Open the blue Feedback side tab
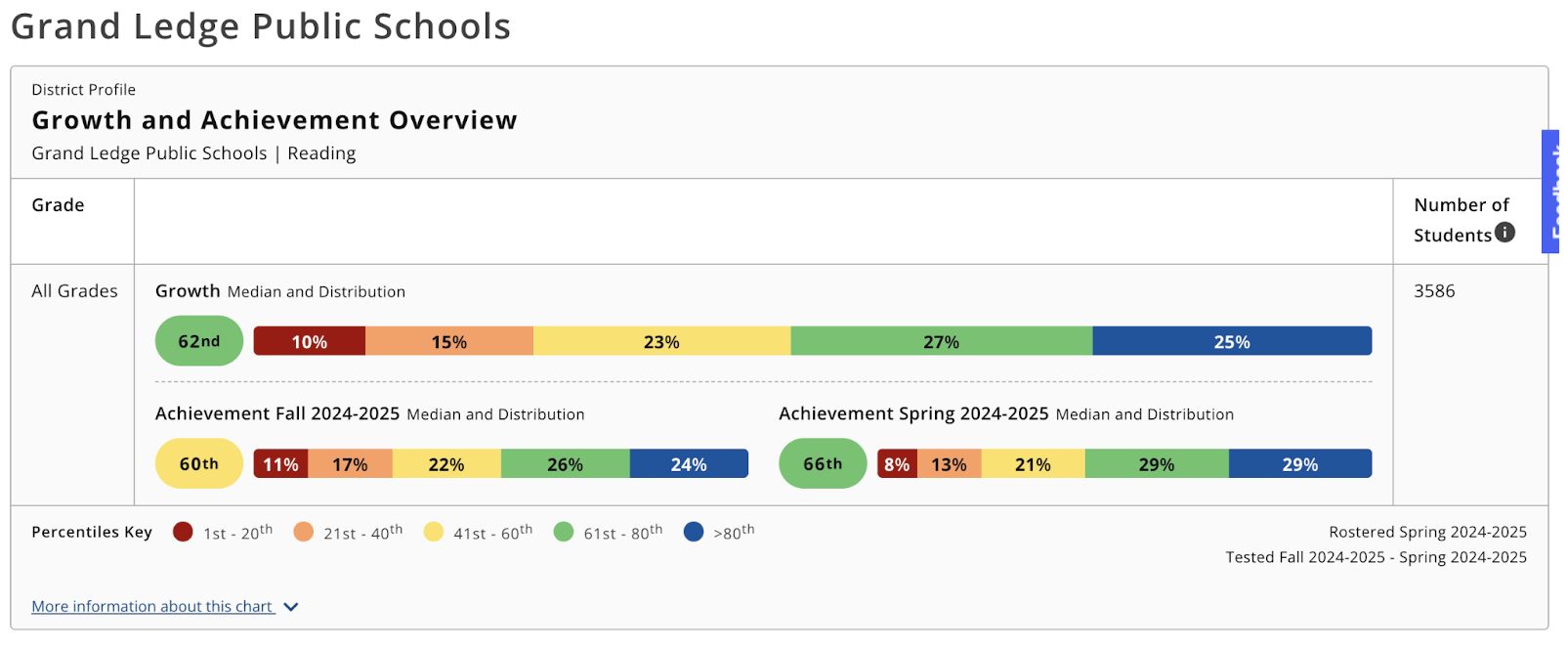The height and width of the screenshot is (650, 1568). click(x=1552, y=192)
